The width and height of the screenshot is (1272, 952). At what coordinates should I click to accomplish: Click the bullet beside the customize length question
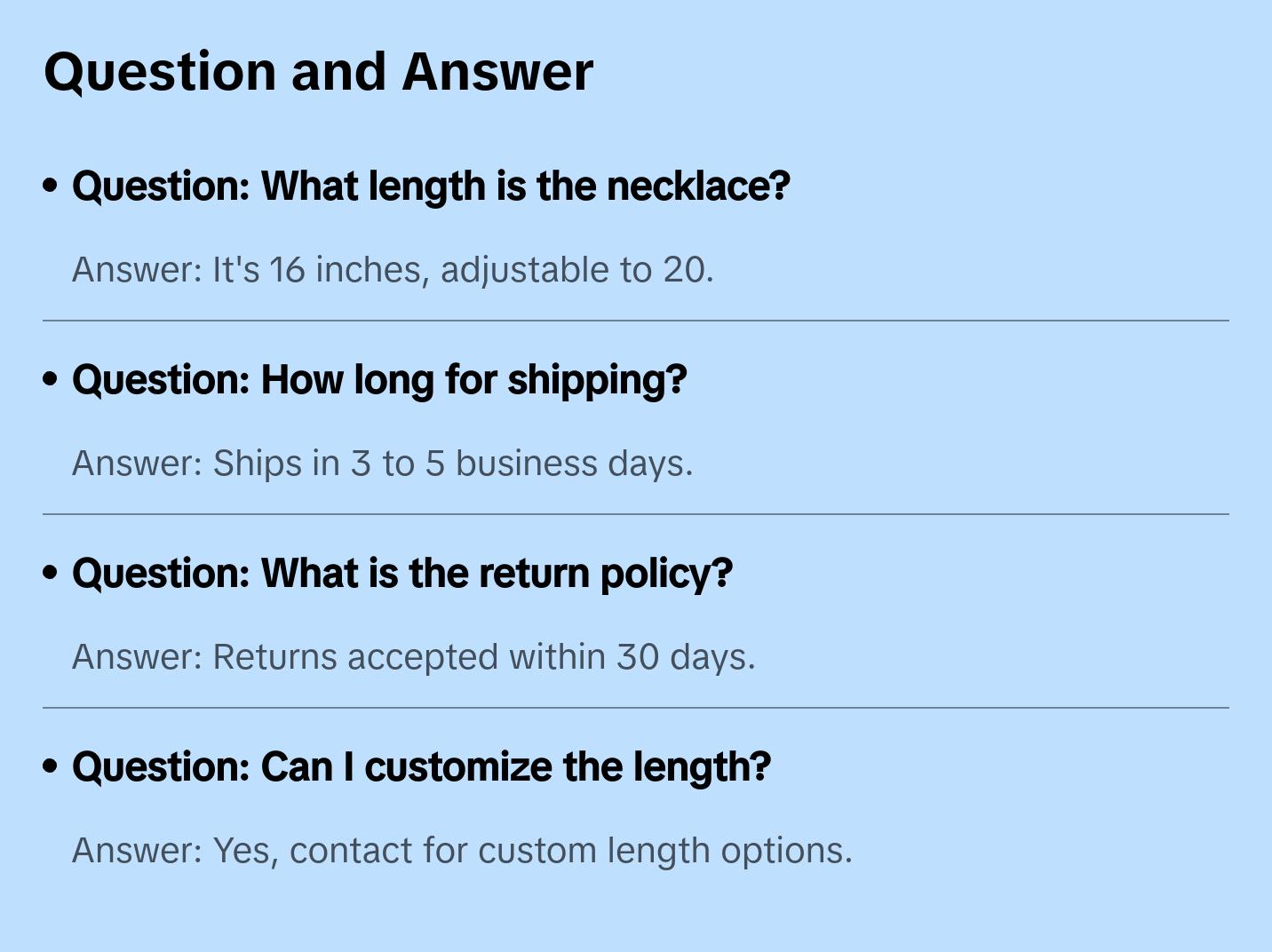pos(51,766)
